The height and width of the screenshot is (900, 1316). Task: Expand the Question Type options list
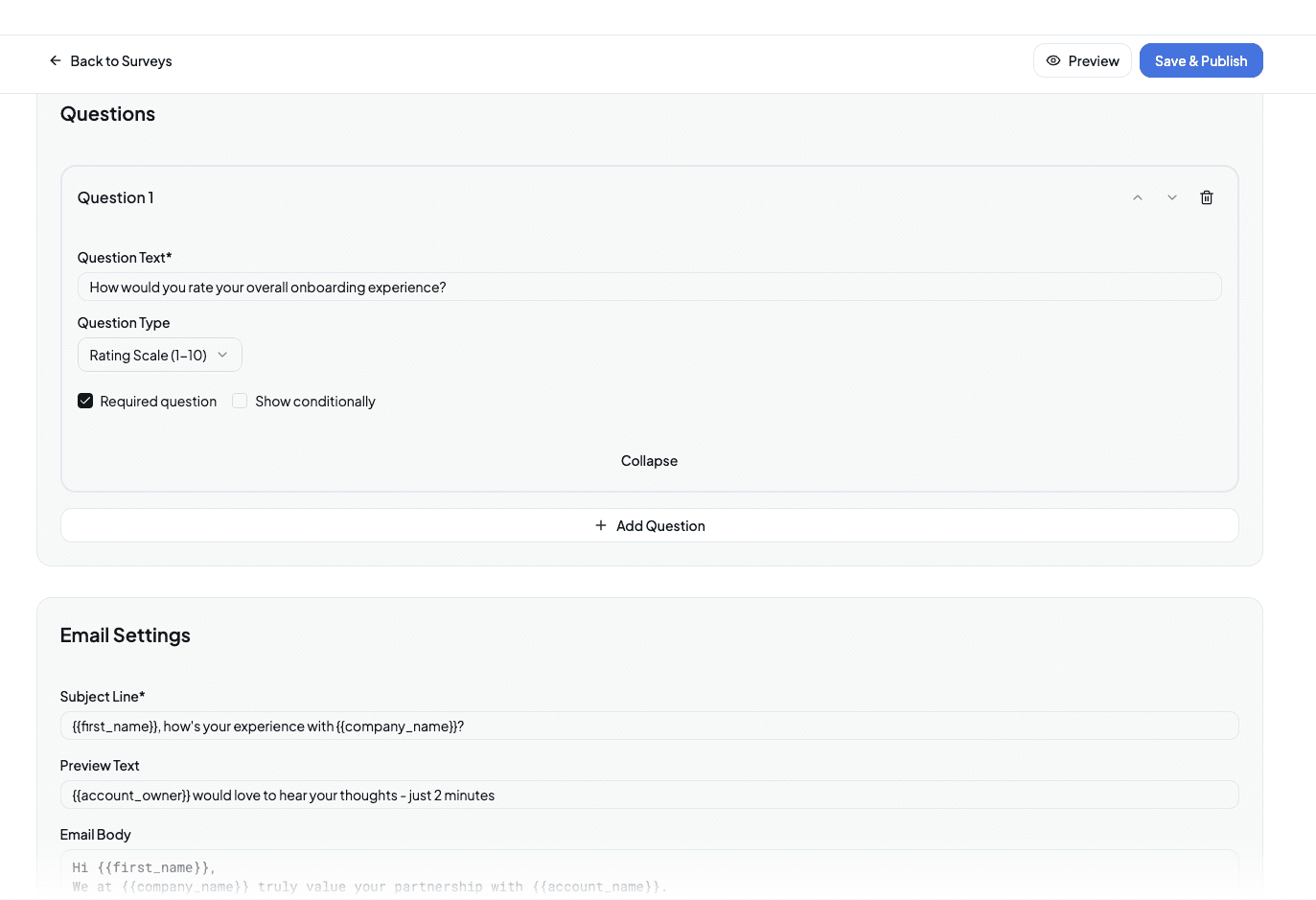pyautogui.click(x=159, y=355)
